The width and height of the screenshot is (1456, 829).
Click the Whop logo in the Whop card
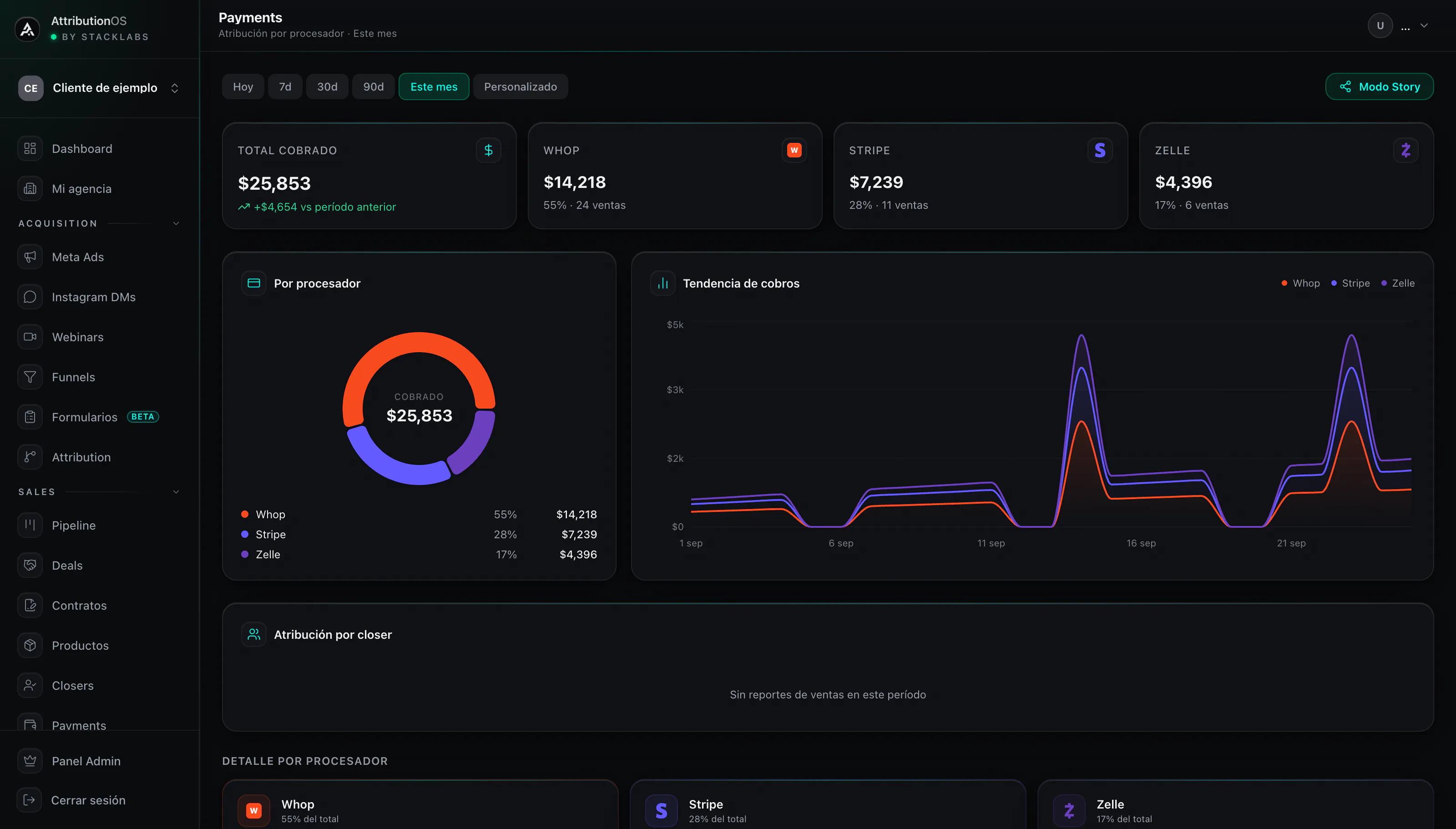click(x=794, y=150)
